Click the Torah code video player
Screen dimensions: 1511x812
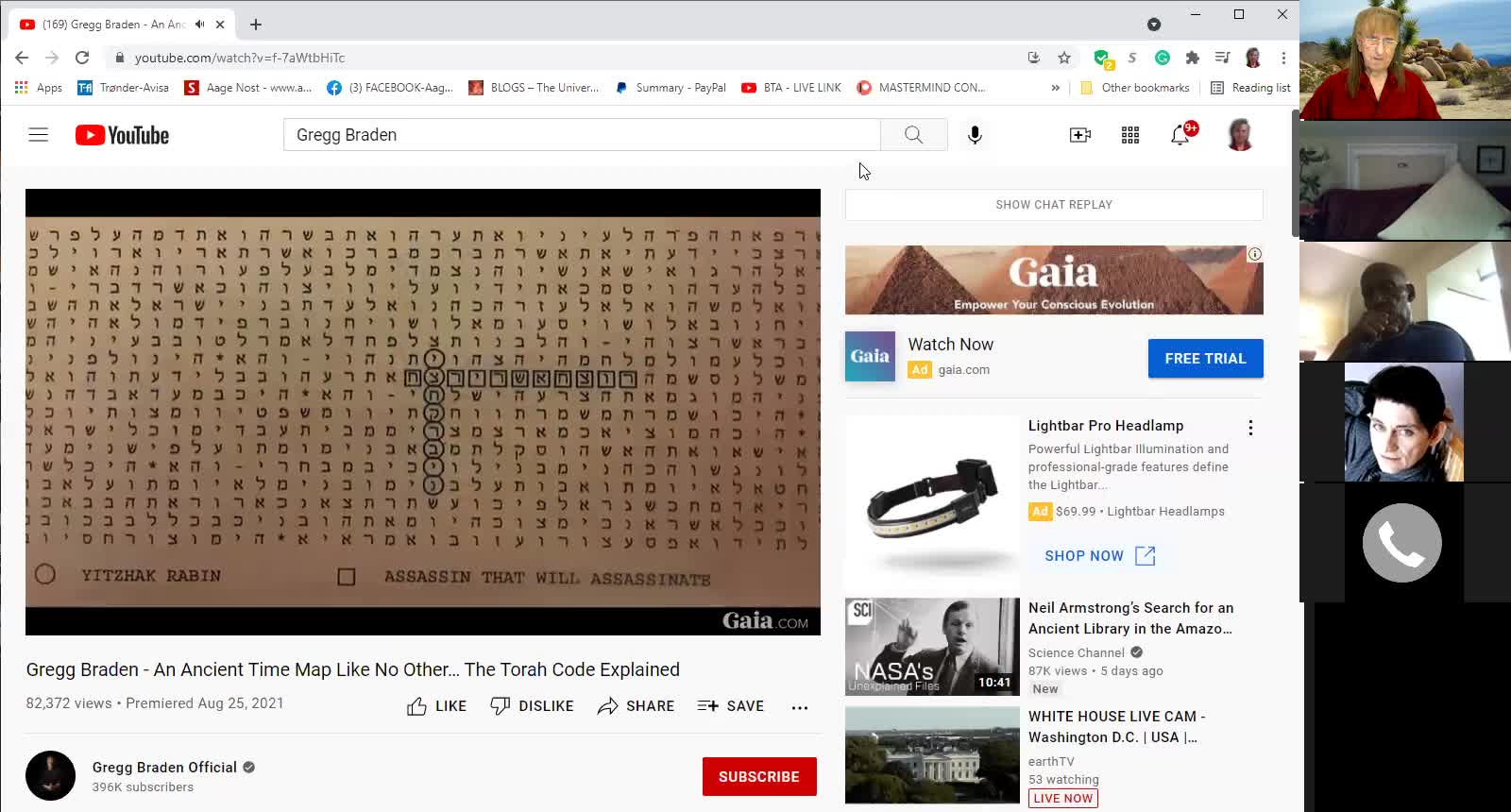[423, 412]
